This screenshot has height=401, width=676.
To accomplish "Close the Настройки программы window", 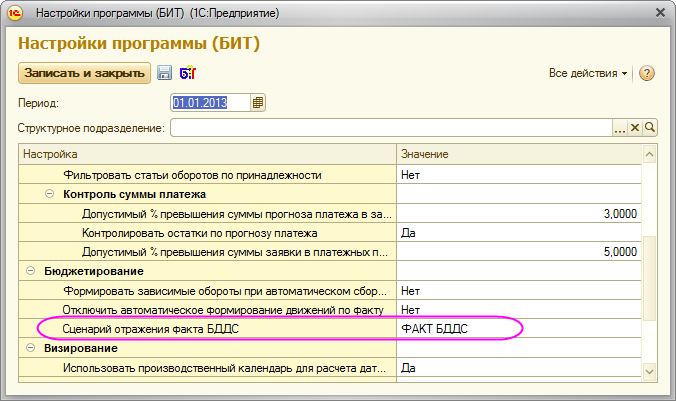I will point(660,13).
